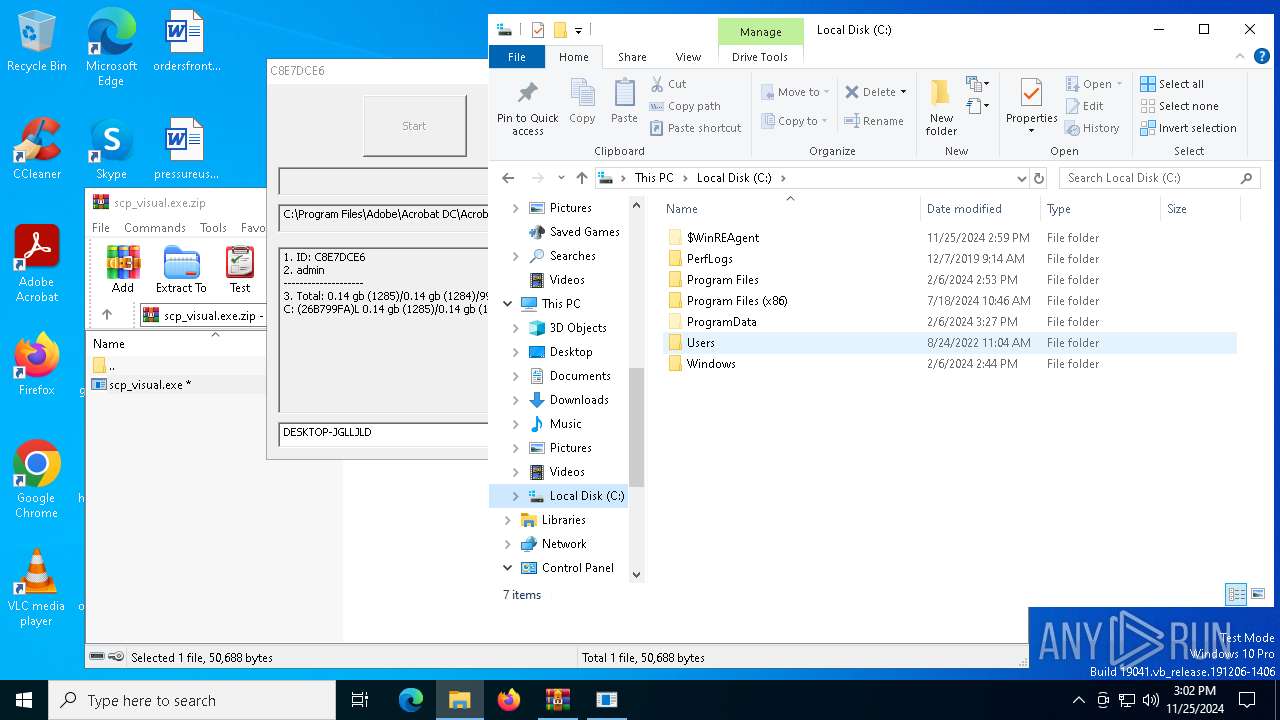Screen dimensions: 1280x720
Task: Sort by the Date modified column
Action: [979, 209]
